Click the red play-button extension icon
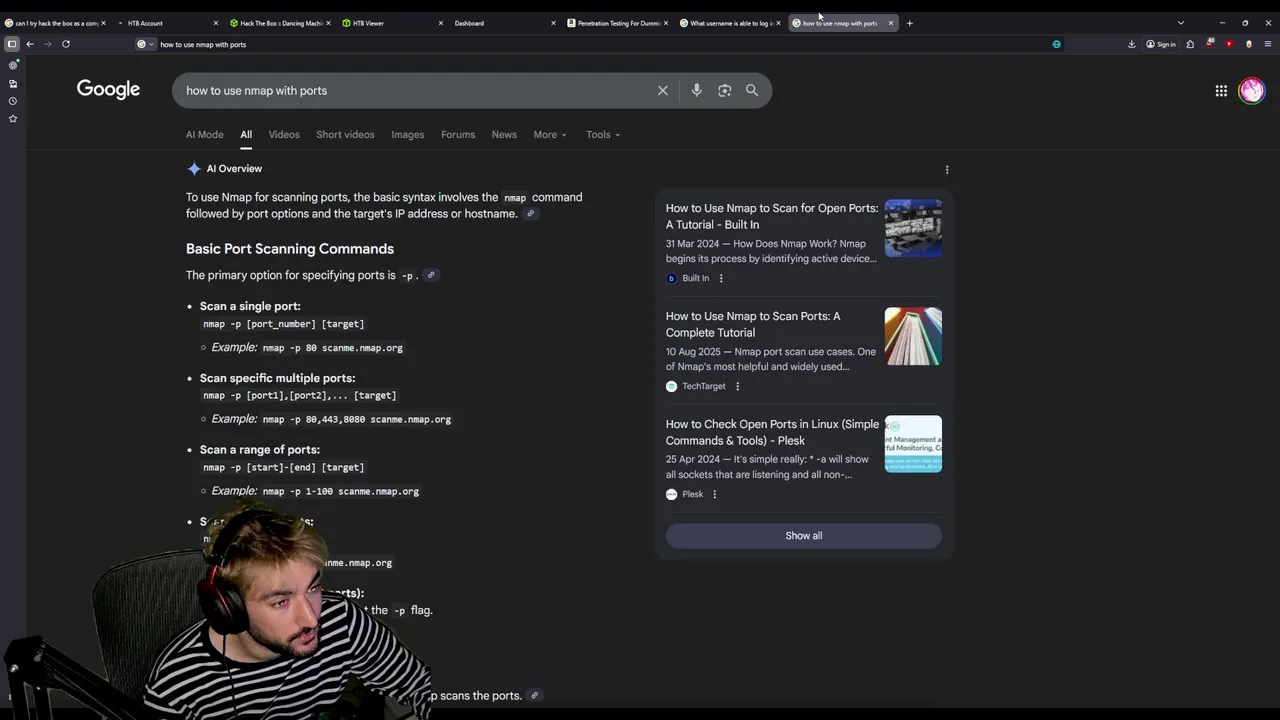 tap(1229, 44)
